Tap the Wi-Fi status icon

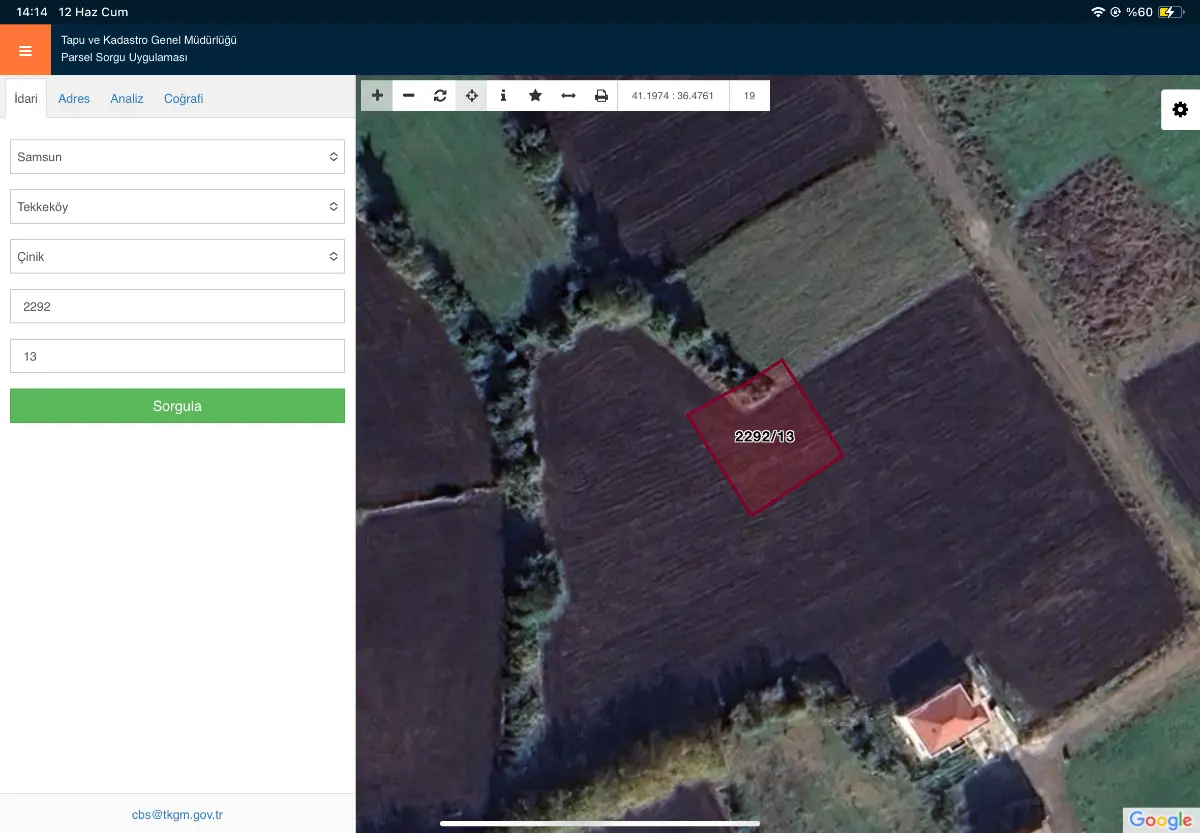(1098, 12)
